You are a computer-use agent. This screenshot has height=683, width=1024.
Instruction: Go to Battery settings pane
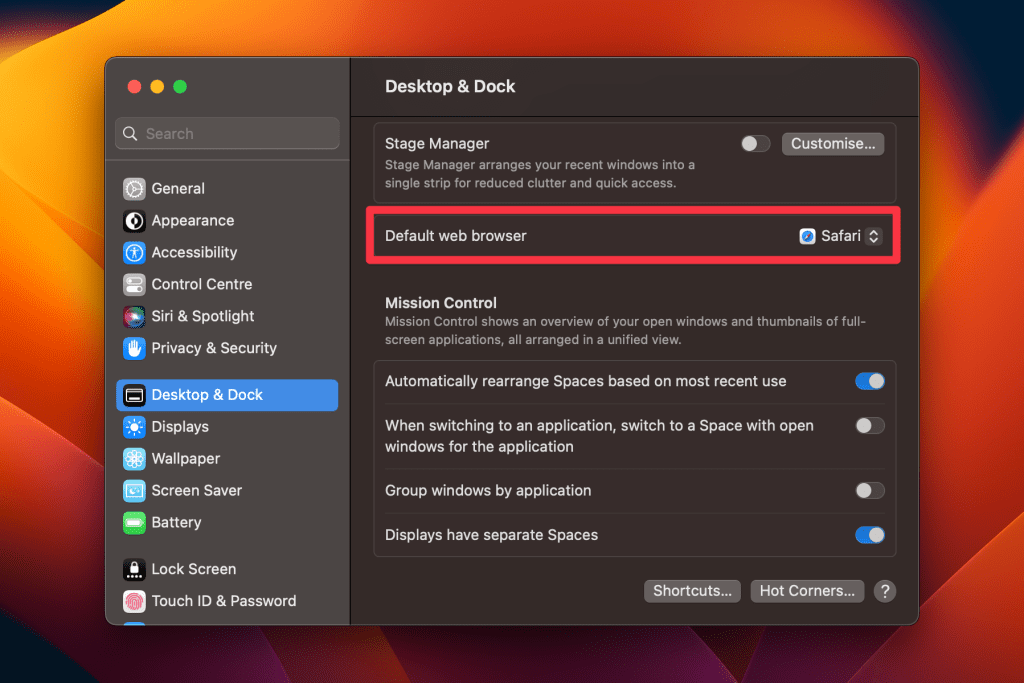176,523
